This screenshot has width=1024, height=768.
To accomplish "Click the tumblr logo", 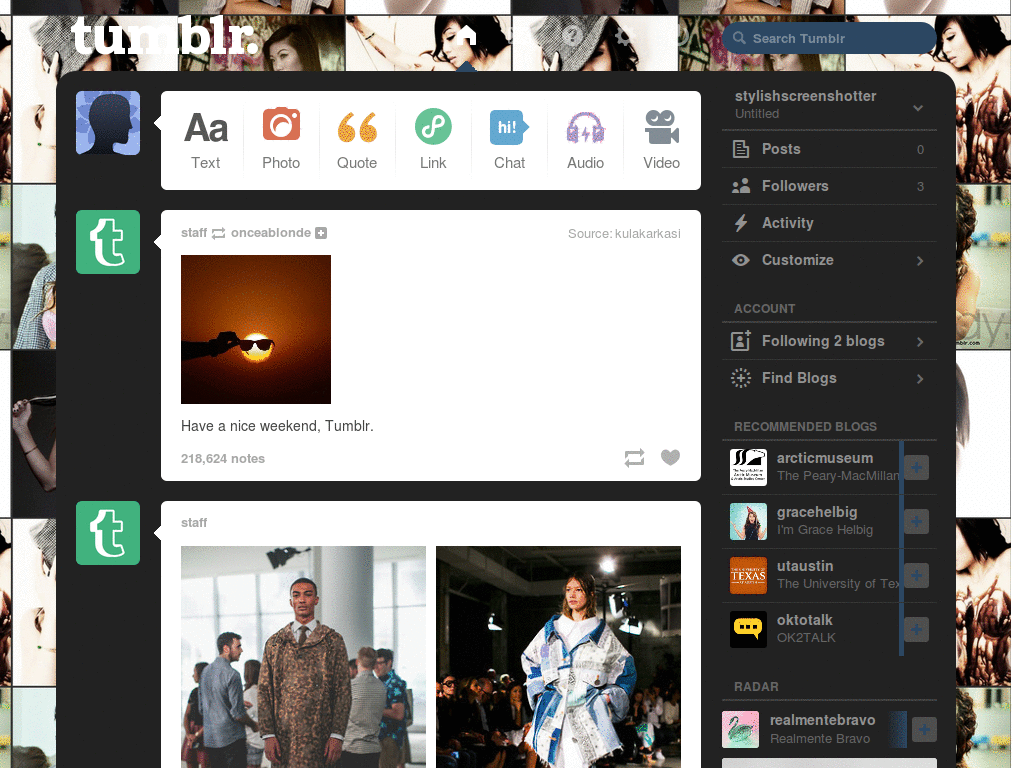I will 164,37.
